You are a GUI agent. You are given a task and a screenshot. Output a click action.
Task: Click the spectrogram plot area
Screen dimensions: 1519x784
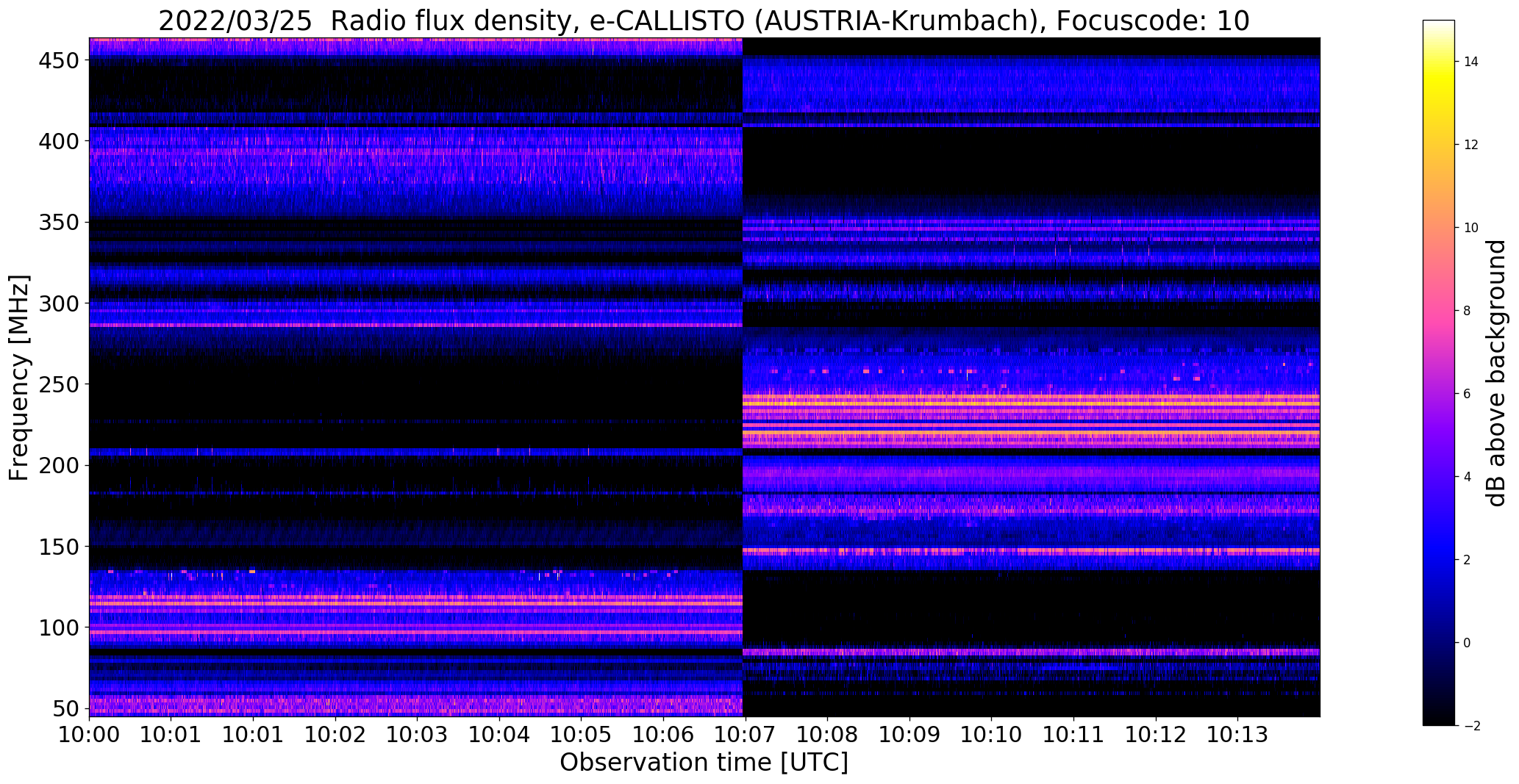click(704, 377)
